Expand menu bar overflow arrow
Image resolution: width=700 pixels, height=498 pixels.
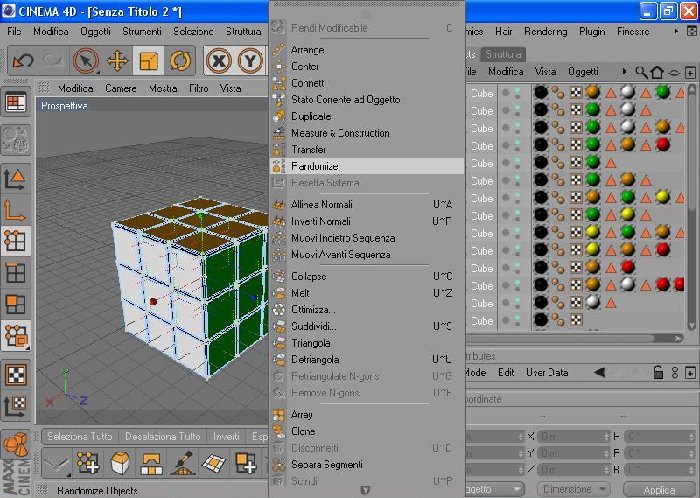[676, 31]
